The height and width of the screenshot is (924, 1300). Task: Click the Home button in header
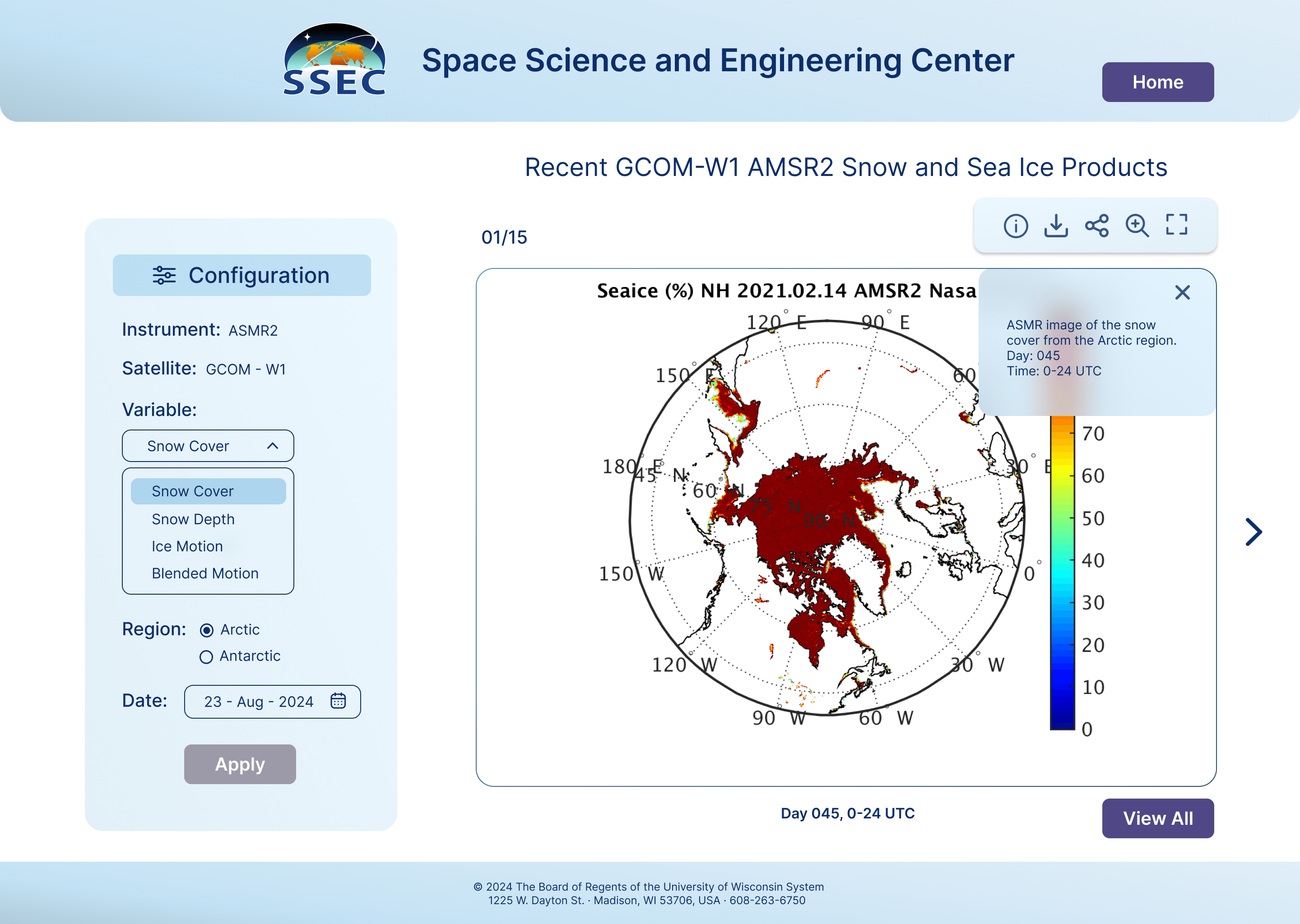(1157, 82)
